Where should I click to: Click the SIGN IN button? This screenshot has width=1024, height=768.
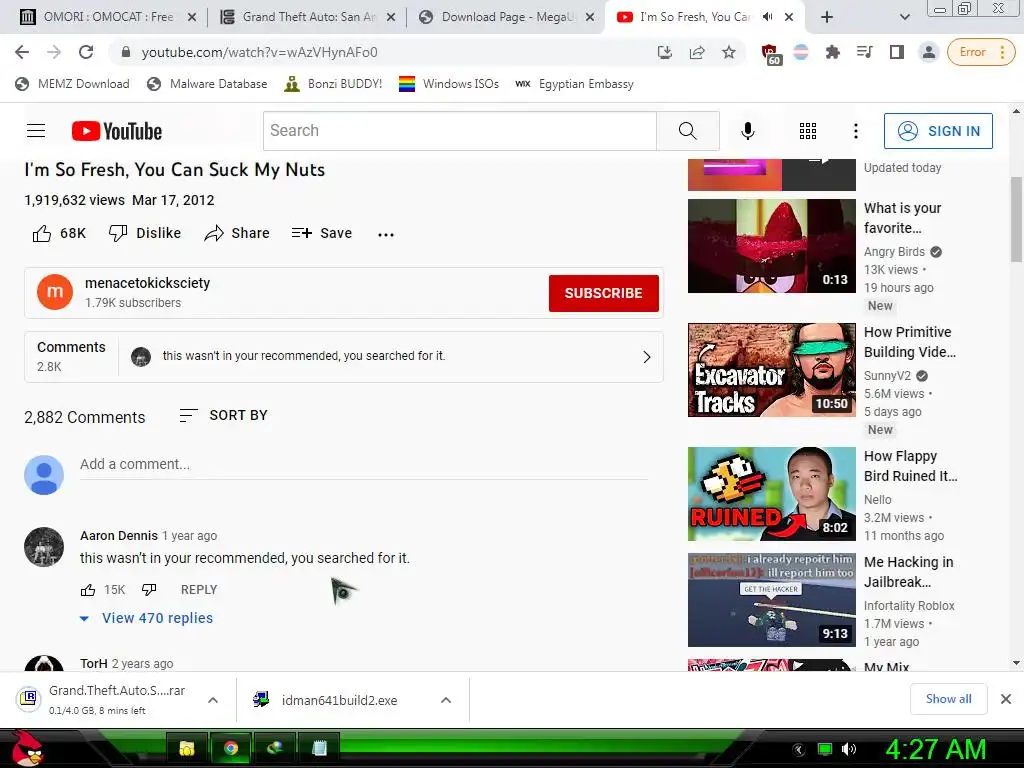tap(938, 131)
